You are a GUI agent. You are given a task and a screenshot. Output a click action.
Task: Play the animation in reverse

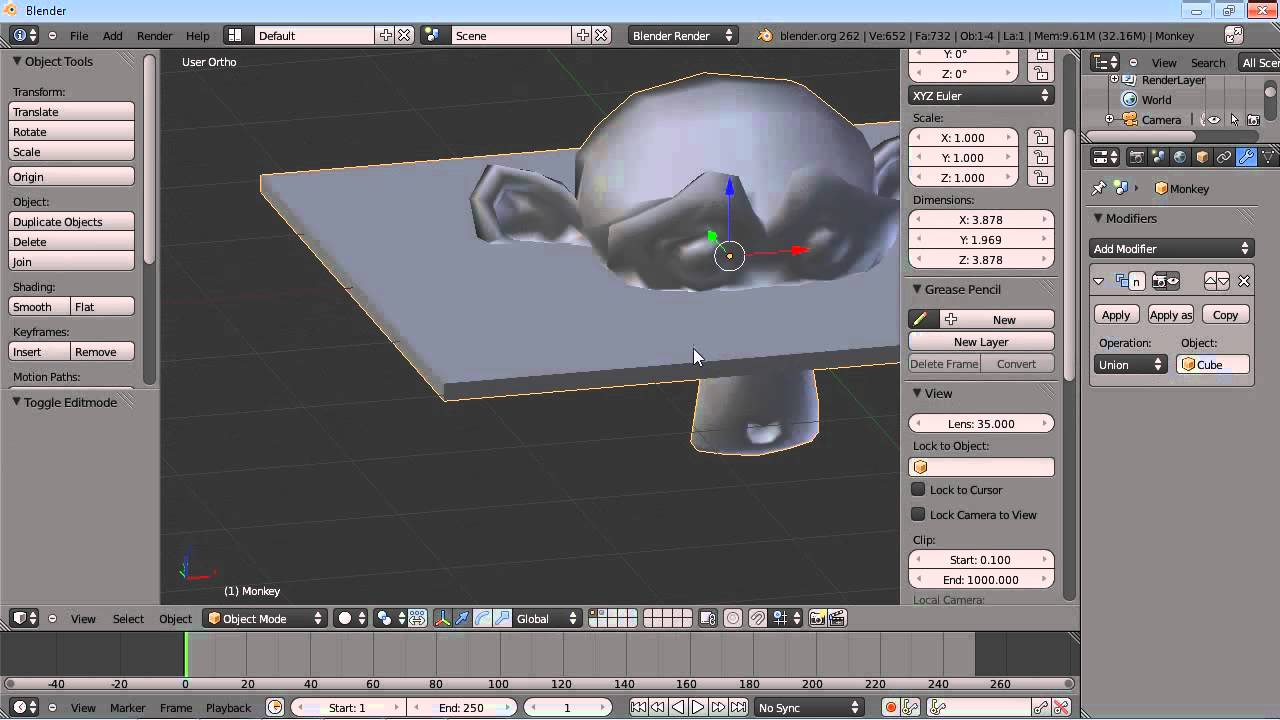(678, 708)
